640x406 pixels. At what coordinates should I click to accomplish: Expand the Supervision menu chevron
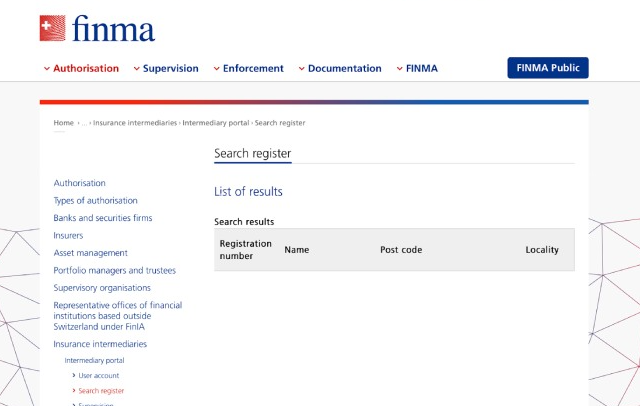(x=137, y=69)
